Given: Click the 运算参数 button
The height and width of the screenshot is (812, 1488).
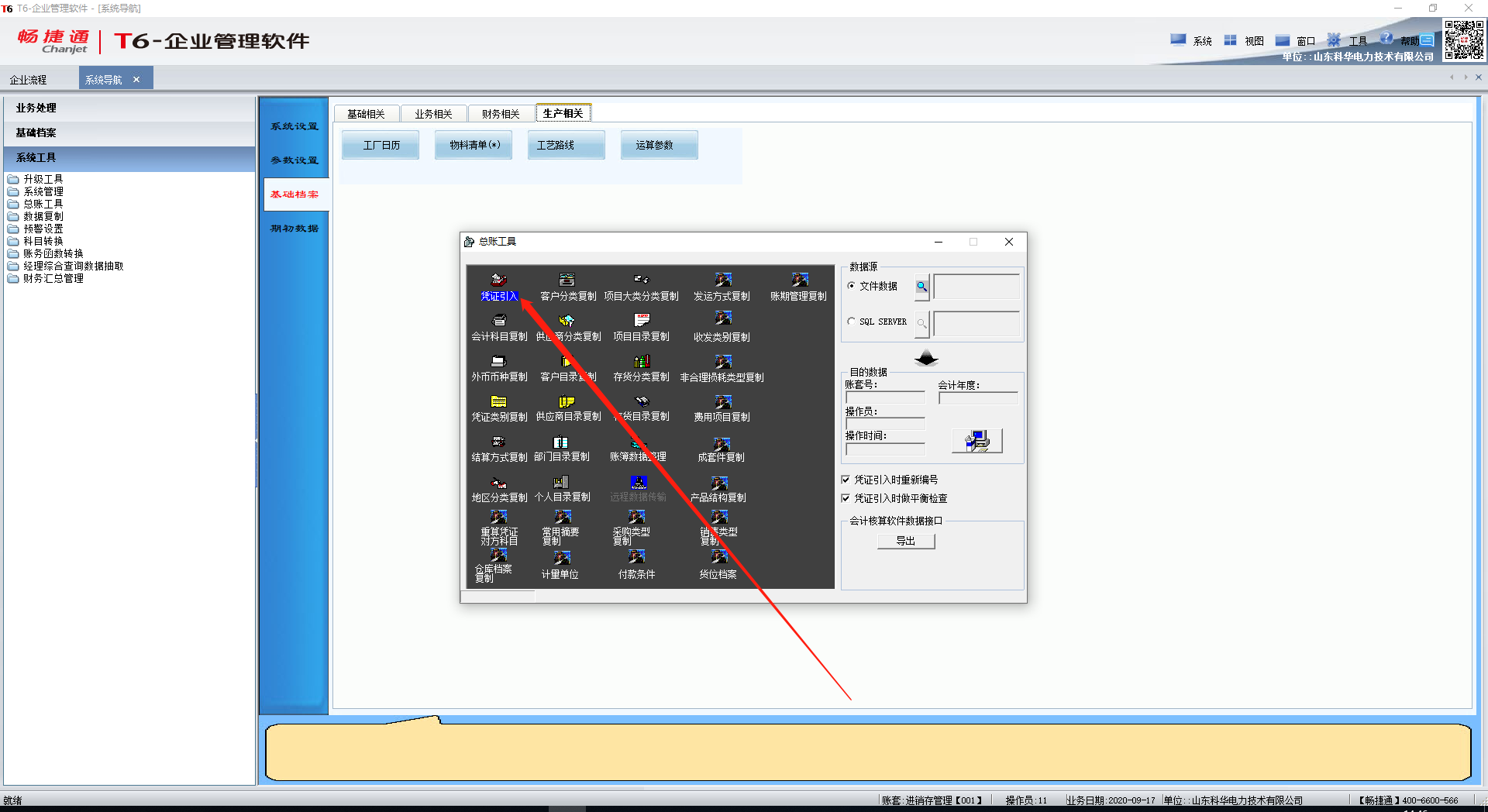Looking at the screenshot, I should pos(660,145).
